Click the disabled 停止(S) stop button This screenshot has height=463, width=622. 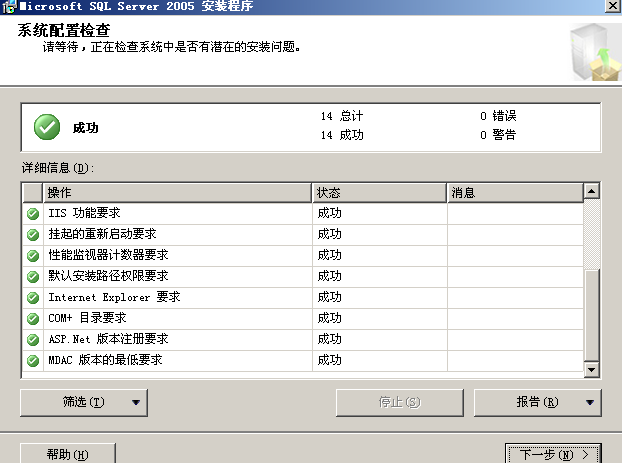[x=399, y=403]
